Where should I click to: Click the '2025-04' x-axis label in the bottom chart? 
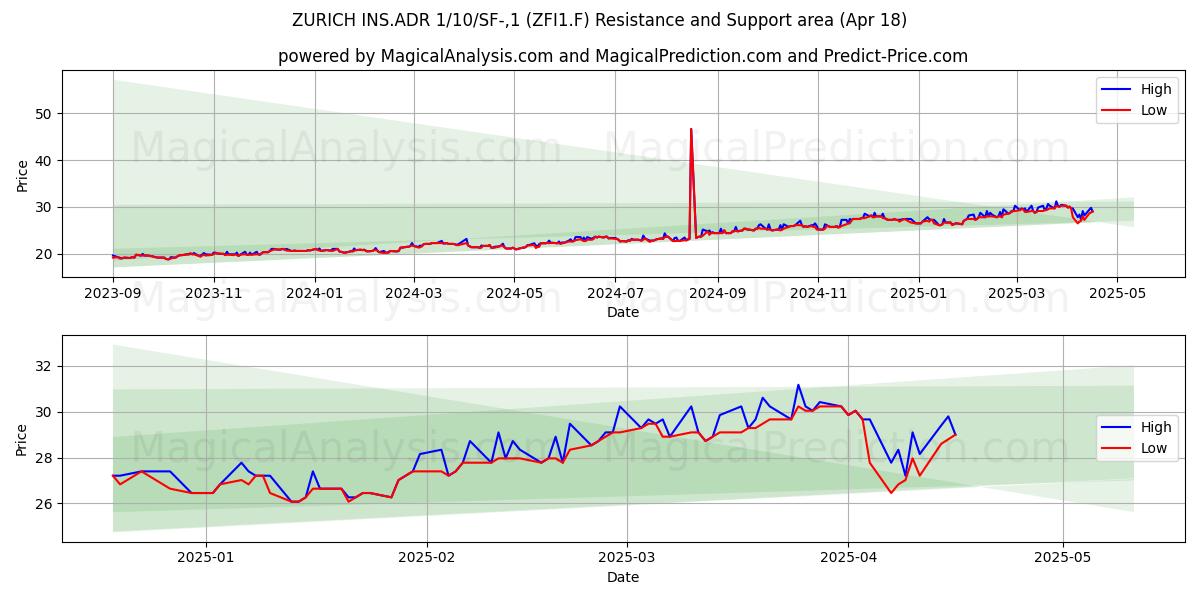[x=848, y=558]
